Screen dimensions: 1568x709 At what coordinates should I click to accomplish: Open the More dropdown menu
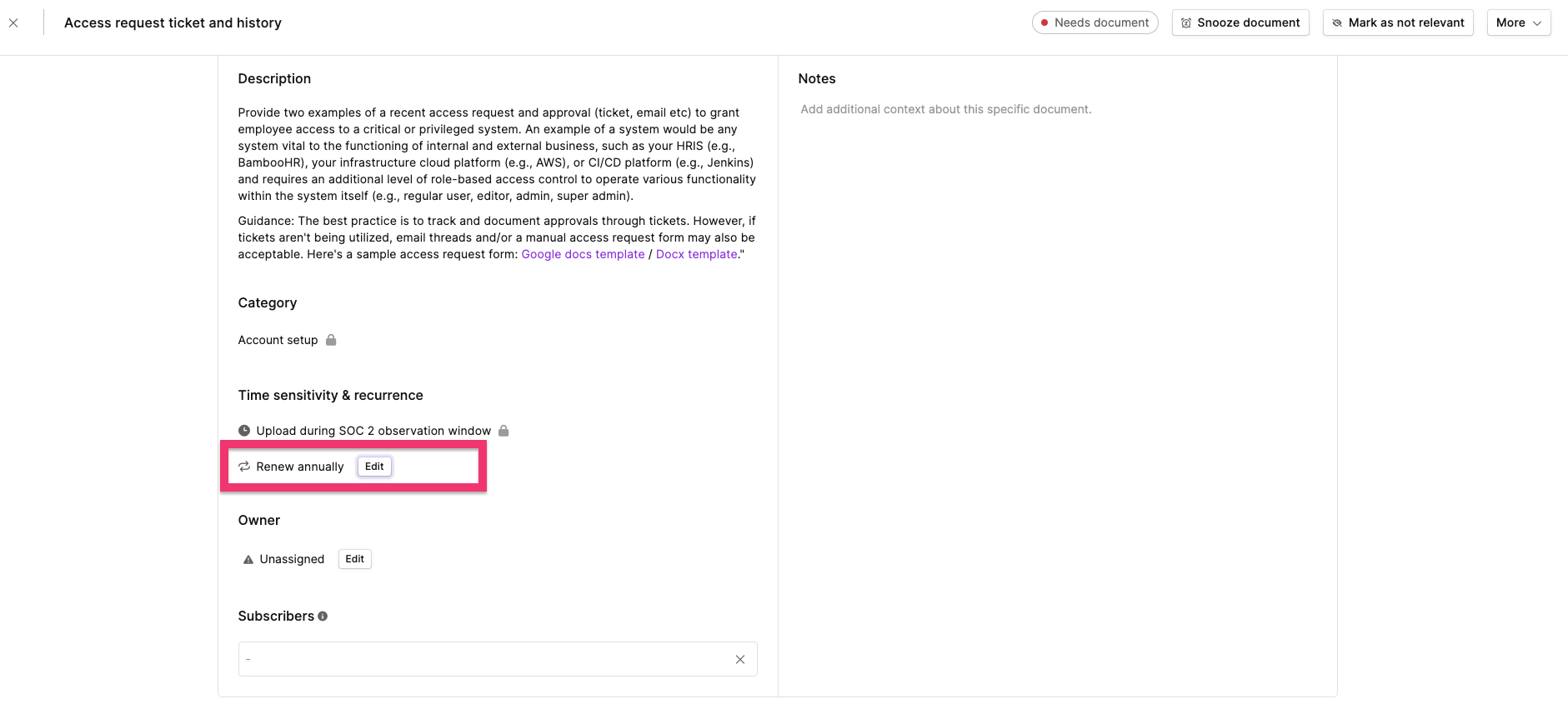[x=1518, y=22]
